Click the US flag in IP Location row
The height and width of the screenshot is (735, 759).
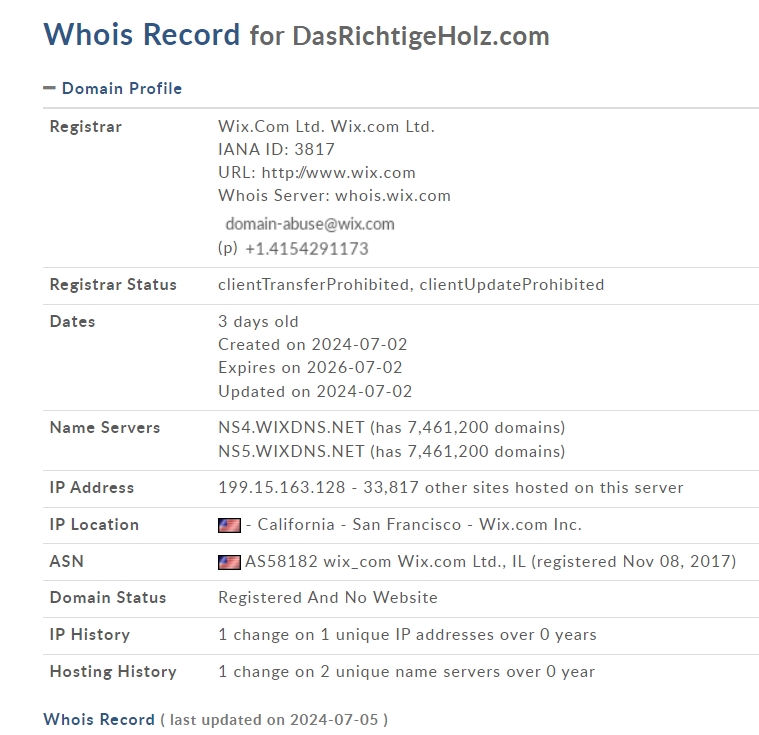pos(229,525)
